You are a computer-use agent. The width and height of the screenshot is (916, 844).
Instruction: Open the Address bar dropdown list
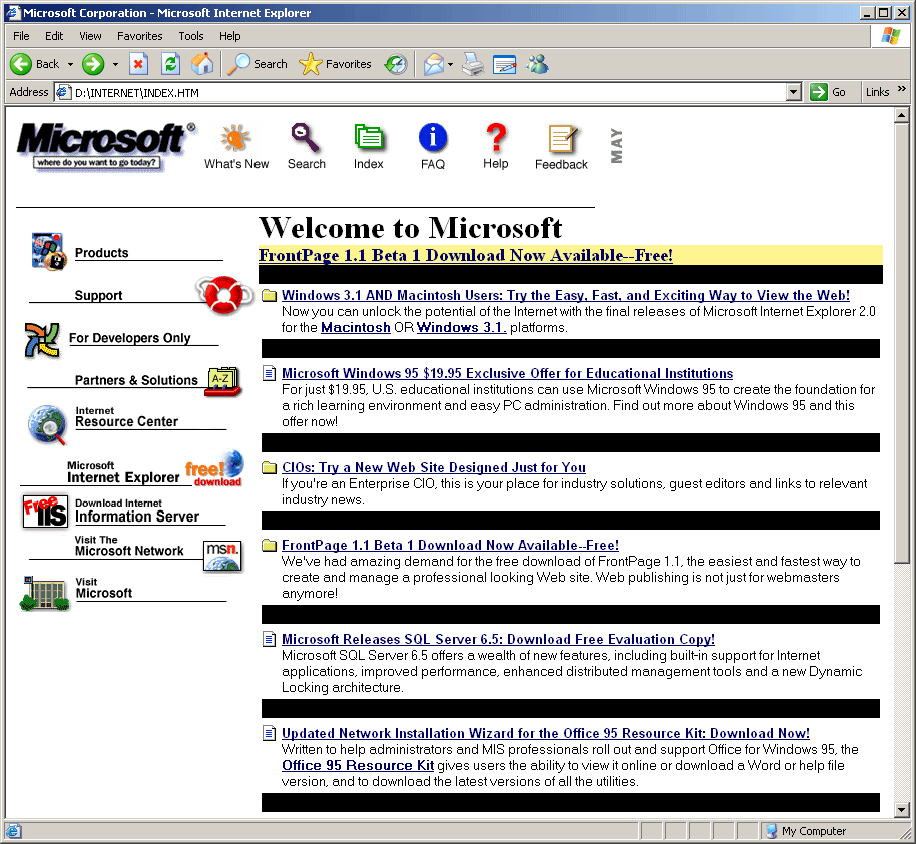[x=793, y=92]
